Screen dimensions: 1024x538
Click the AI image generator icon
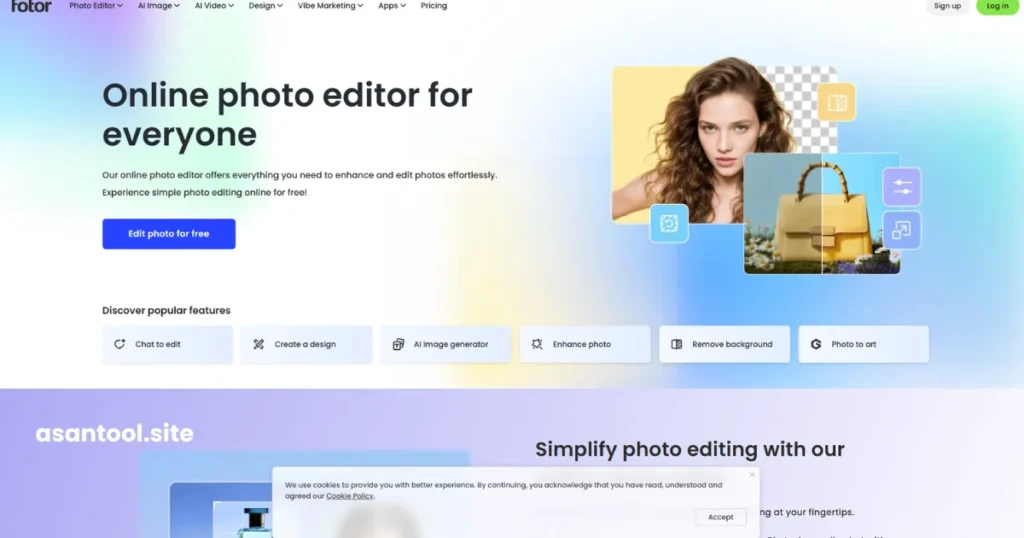pos(398,344)
